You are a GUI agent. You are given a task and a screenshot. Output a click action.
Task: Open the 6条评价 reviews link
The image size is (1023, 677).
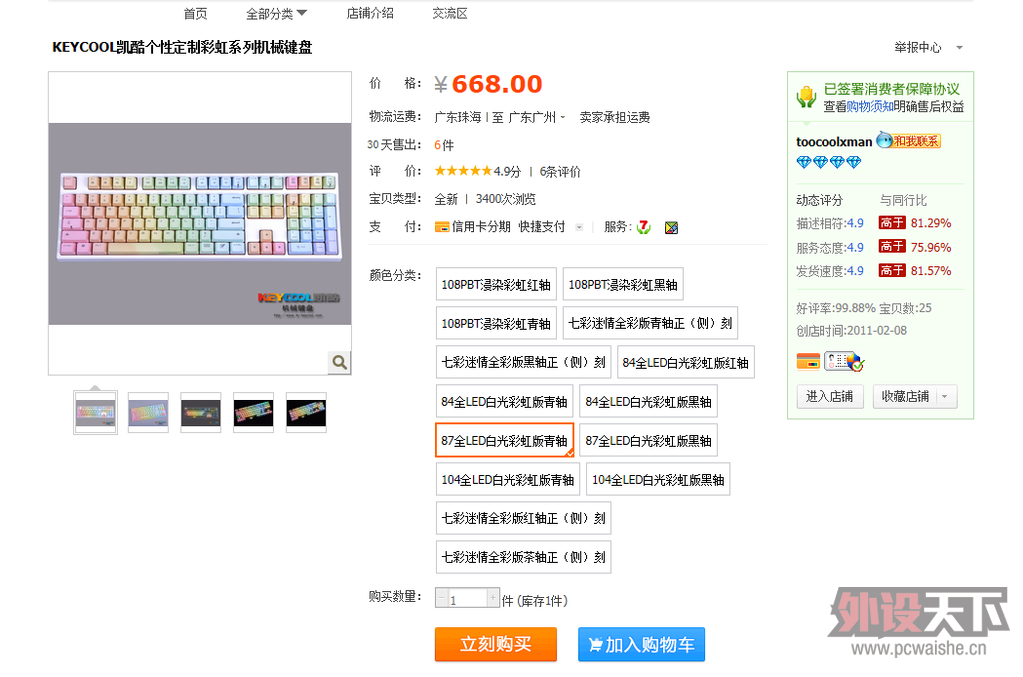(560, 172)
